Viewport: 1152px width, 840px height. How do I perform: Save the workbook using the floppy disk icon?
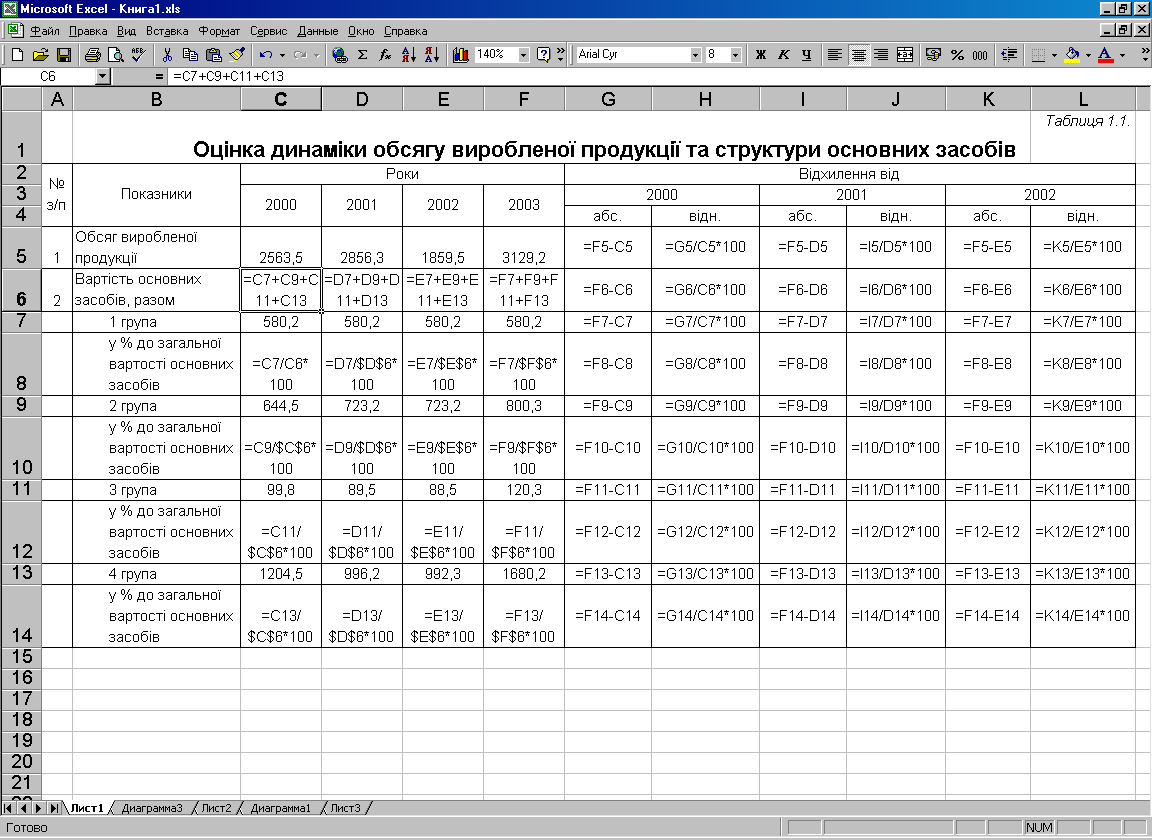click(x=63, y=54)
